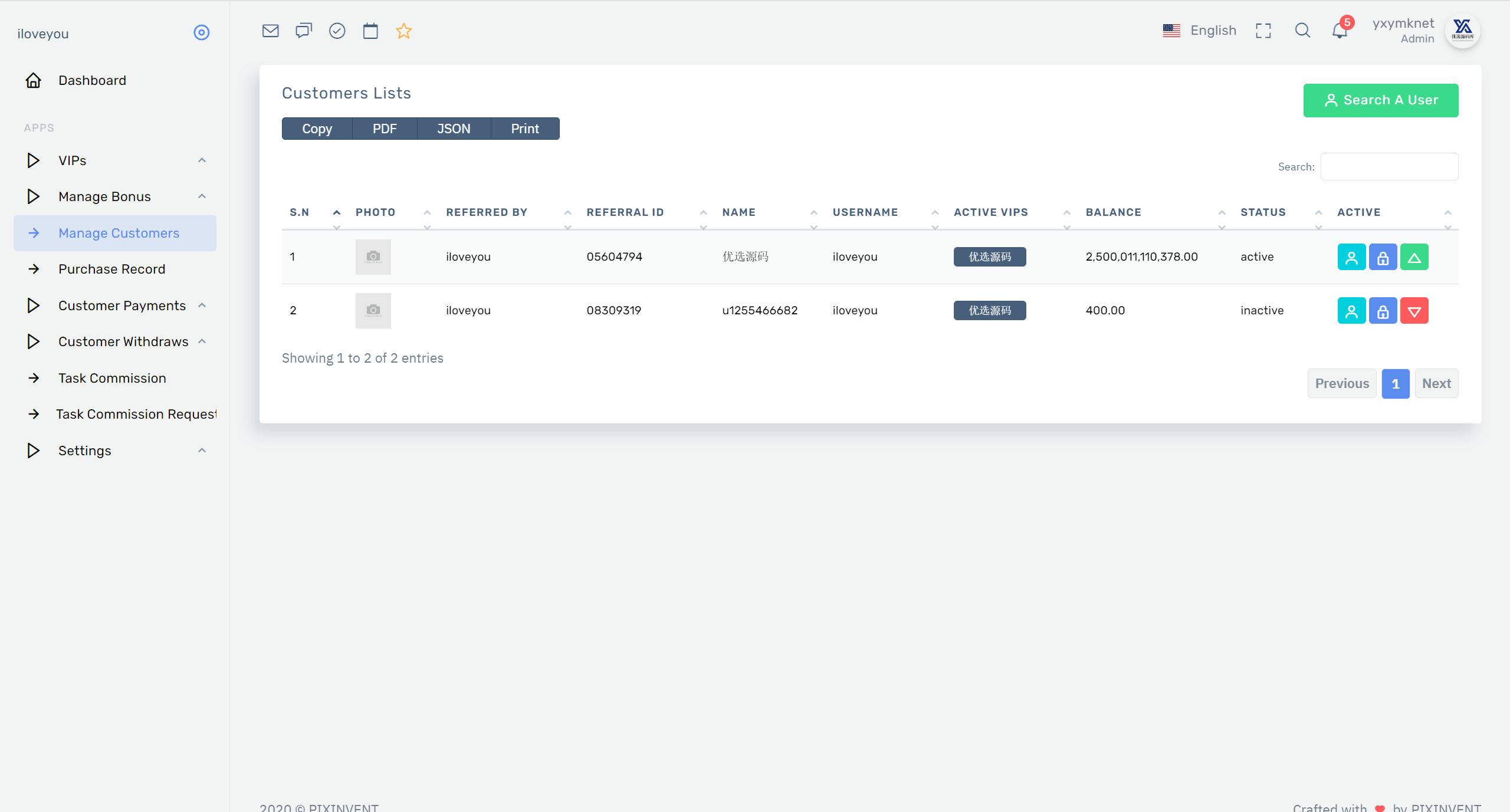Click the Search A User button
1510x812 pixels.
pos(1381,100)
